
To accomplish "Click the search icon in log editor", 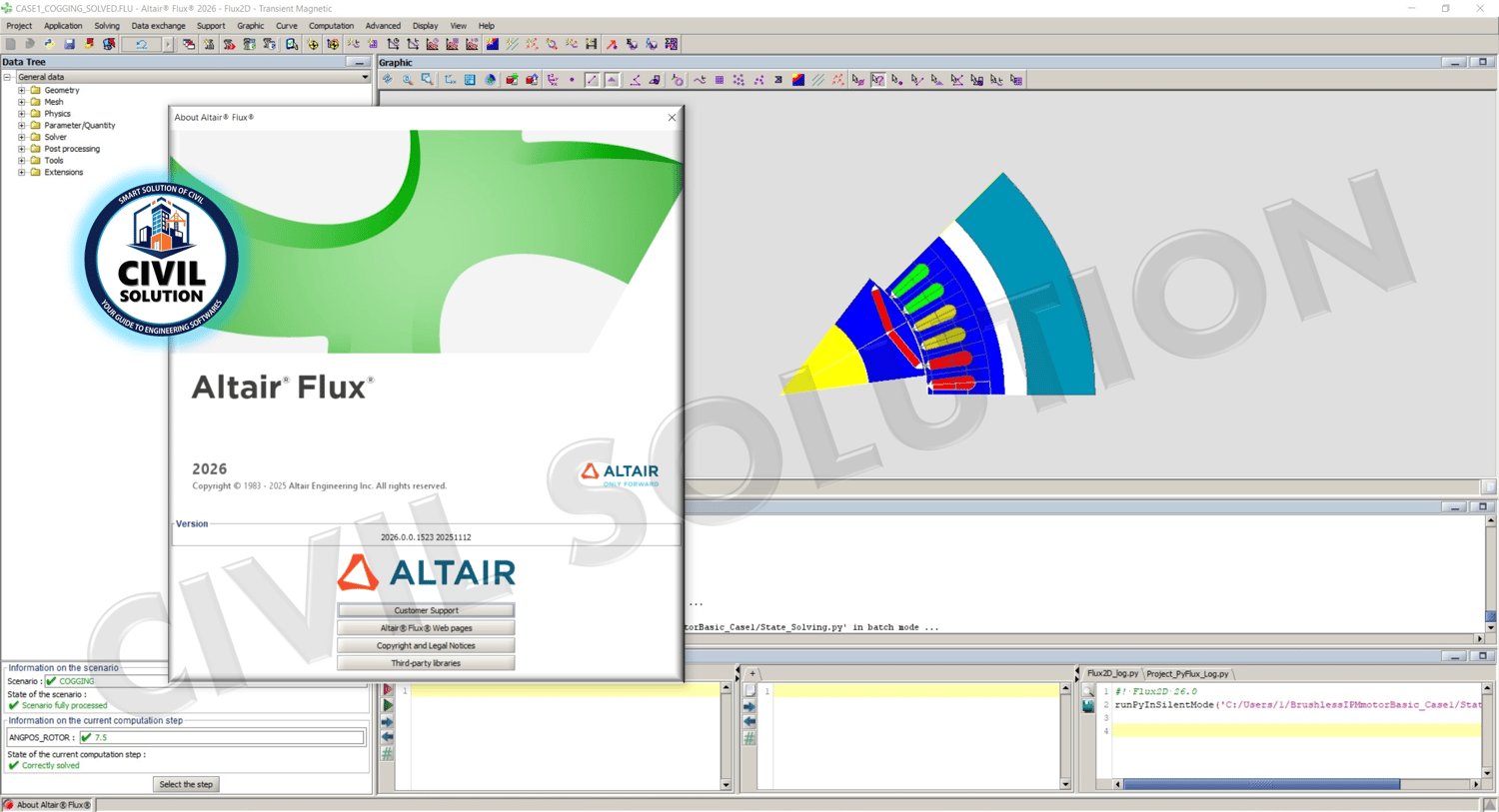I will coord(1088,691).
